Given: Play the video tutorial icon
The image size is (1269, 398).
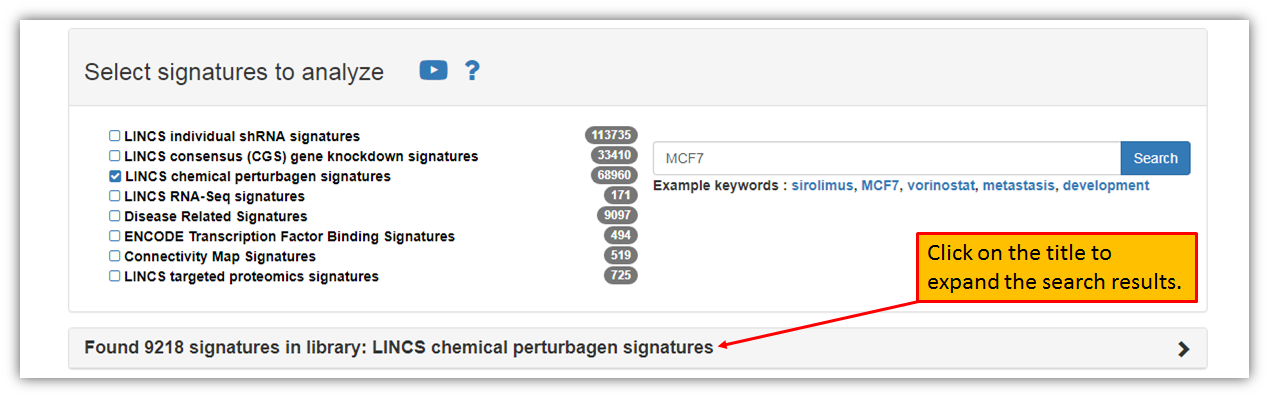Looking at the screenshot, I should [433, 70].
